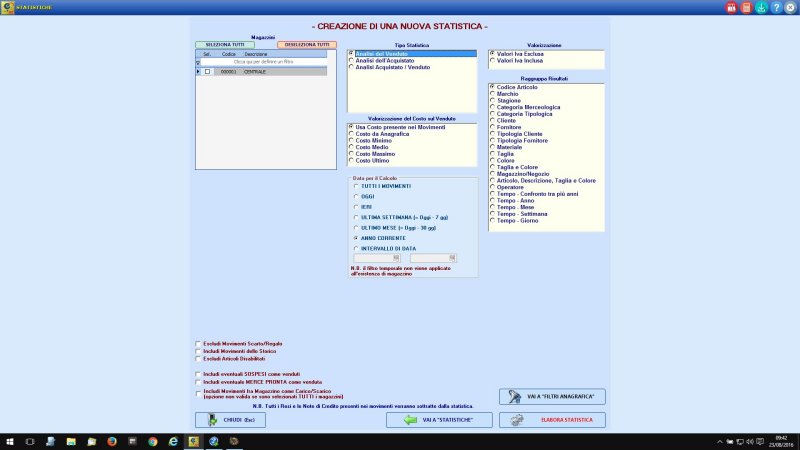Choose Analisi Acquistato / Venduto statistic type
The image size is (800, 450).
pos(350,67)
